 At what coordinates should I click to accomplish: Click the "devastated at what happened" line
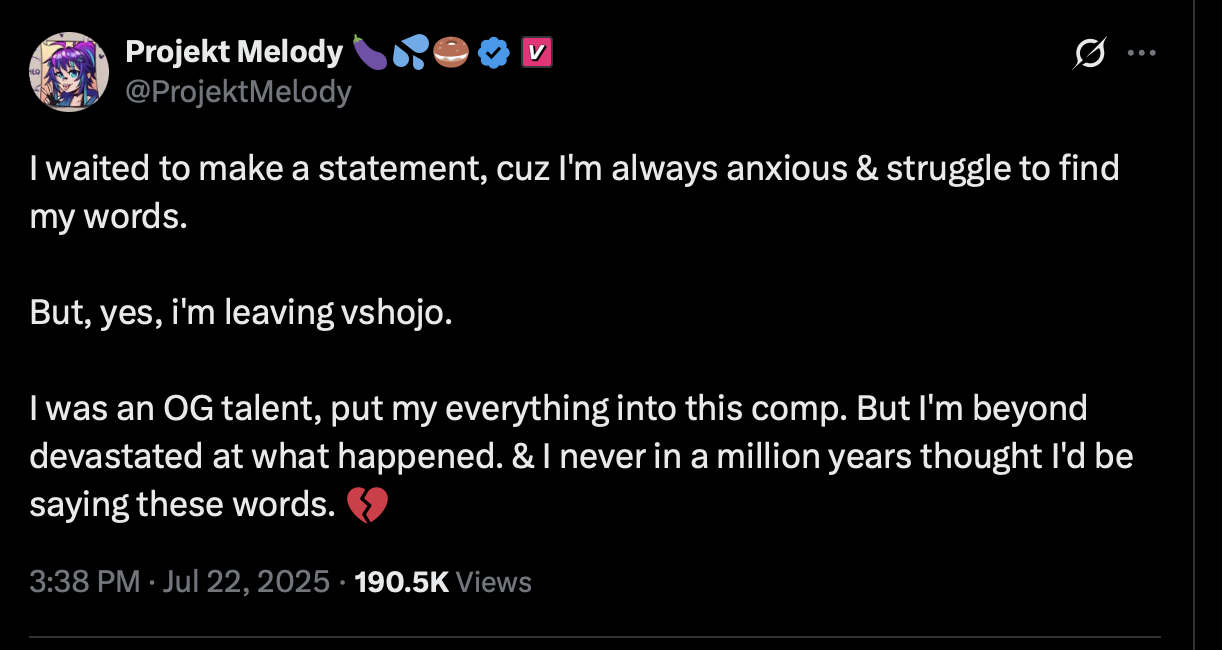[580, 457]
